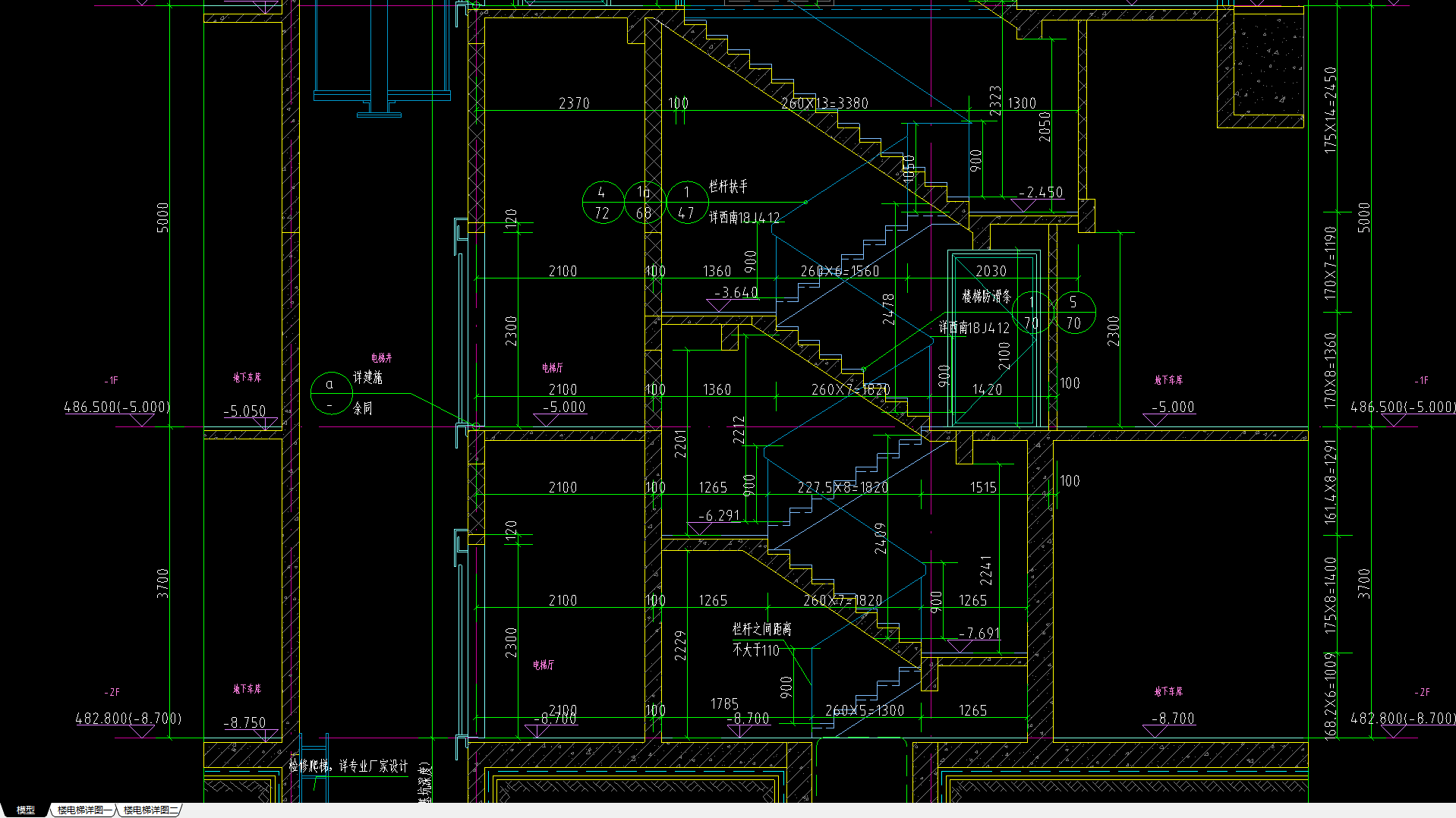Select the 2409 vertical dimension text
Image resolution: width=1456 pixels, height=818 pixels.
tap(881, 538)
